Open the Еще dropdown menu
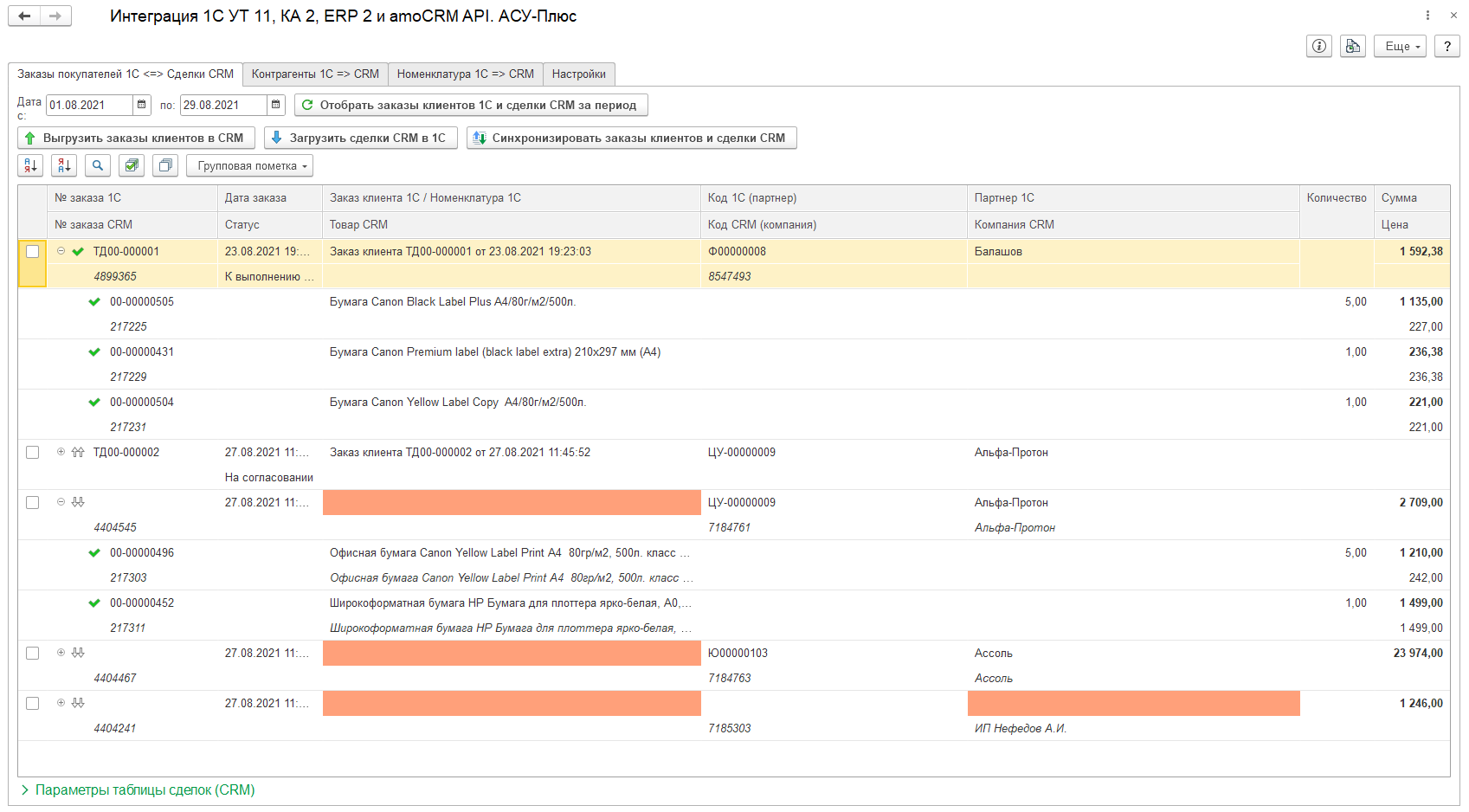This screenshot has width=1469, height=812. click(x=1400, y=47)
